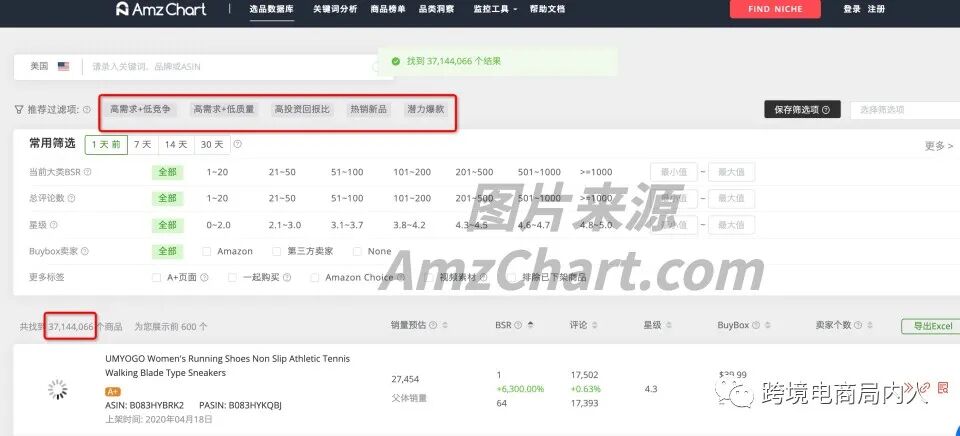Click help icon next to 当前大类BSR
Viewport: 960px width, 436px height.
tap(88, 172)
